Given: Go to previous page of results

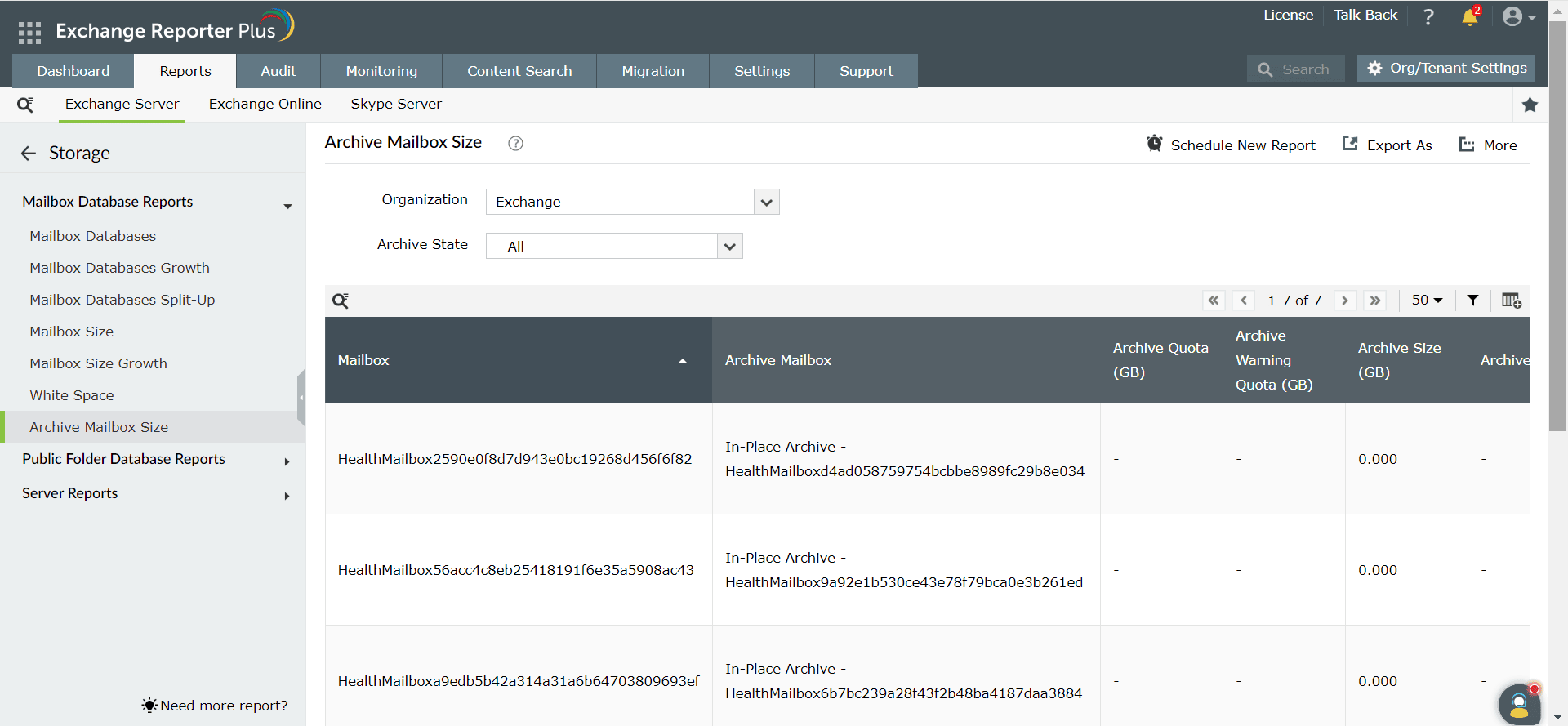Looking at the screenshot, I should pos(1243,301).
